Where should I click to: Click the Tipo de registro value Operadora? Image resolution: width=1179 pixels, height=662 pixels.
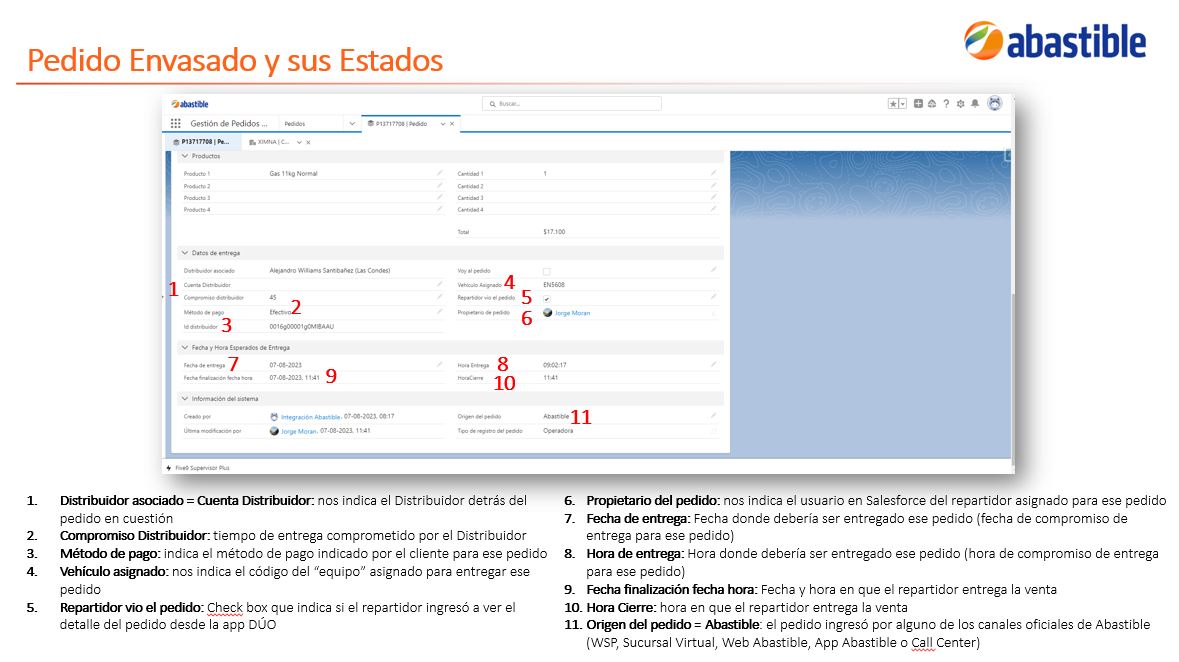558,431
